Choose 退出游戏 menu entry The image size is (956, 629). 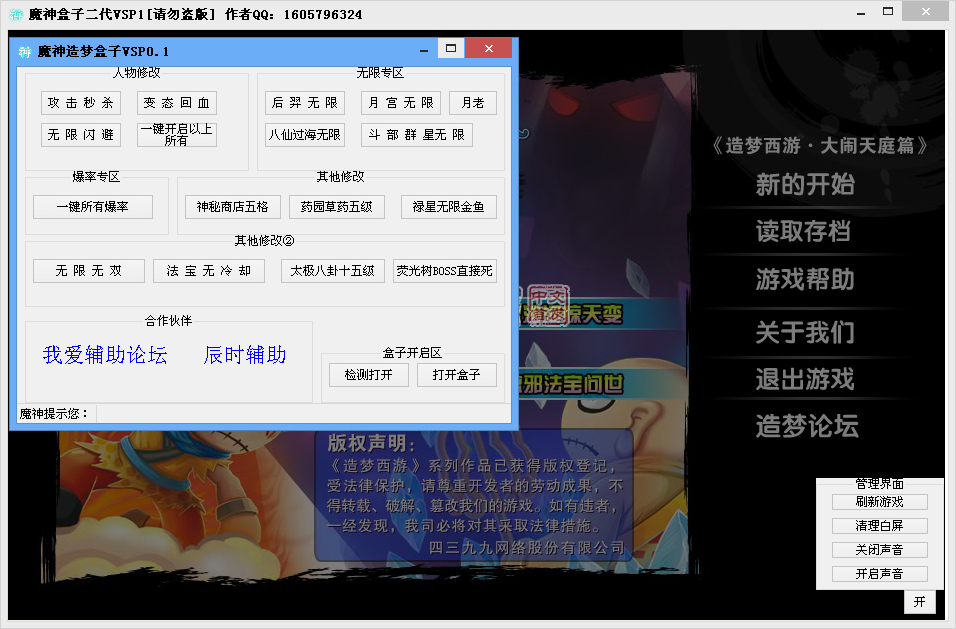(805, 379)
